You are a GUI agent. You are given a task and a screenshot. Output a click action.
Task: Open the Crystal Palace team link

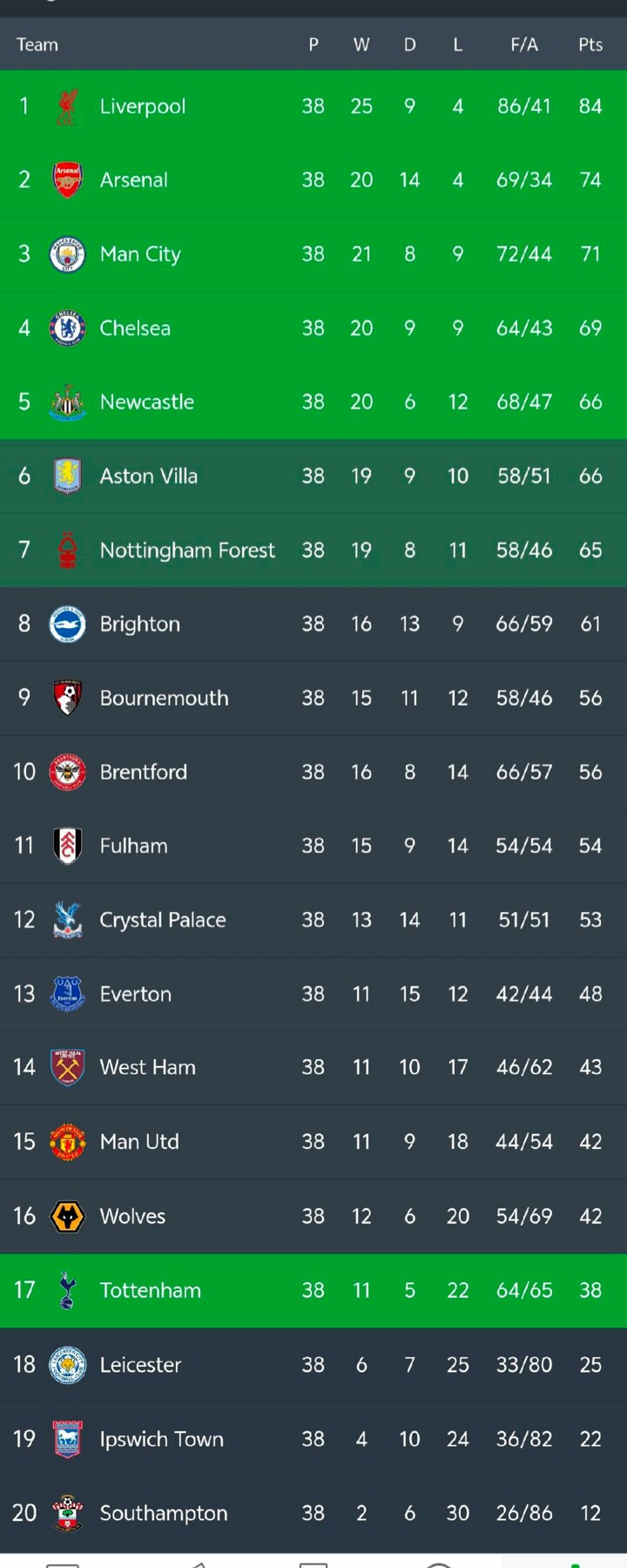click(163, 920)
